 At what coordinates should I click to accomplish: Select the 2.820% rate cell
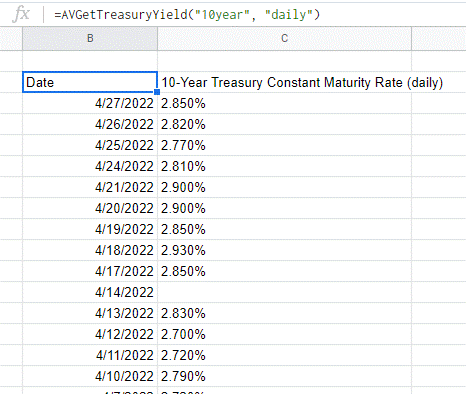click(284, 124)
